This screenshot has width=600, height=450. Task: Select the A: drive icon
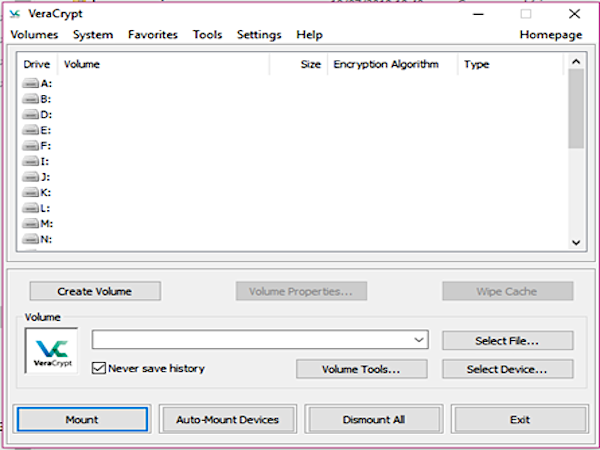[30, 84]
